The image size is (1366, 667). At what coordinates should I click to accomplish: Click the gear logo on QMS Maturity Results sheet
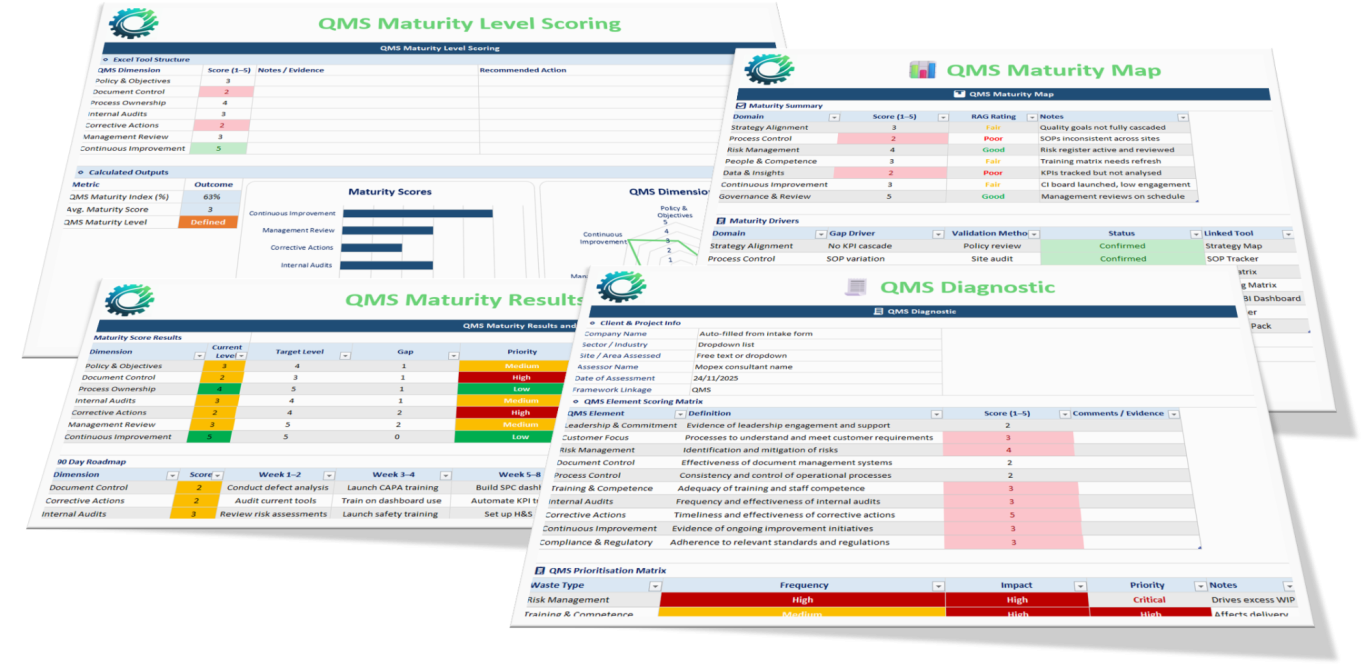[131, 300]
